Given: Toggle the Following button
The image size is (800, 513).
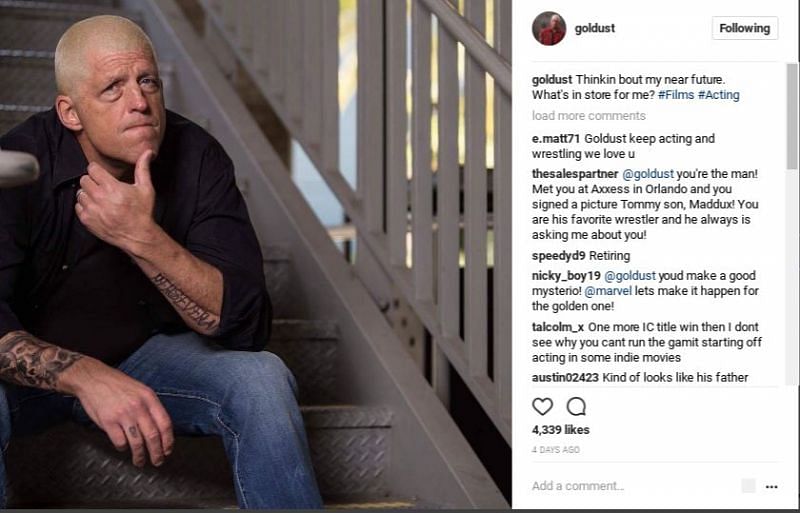Looking at the screenshot, I should (x=745, y=28).
